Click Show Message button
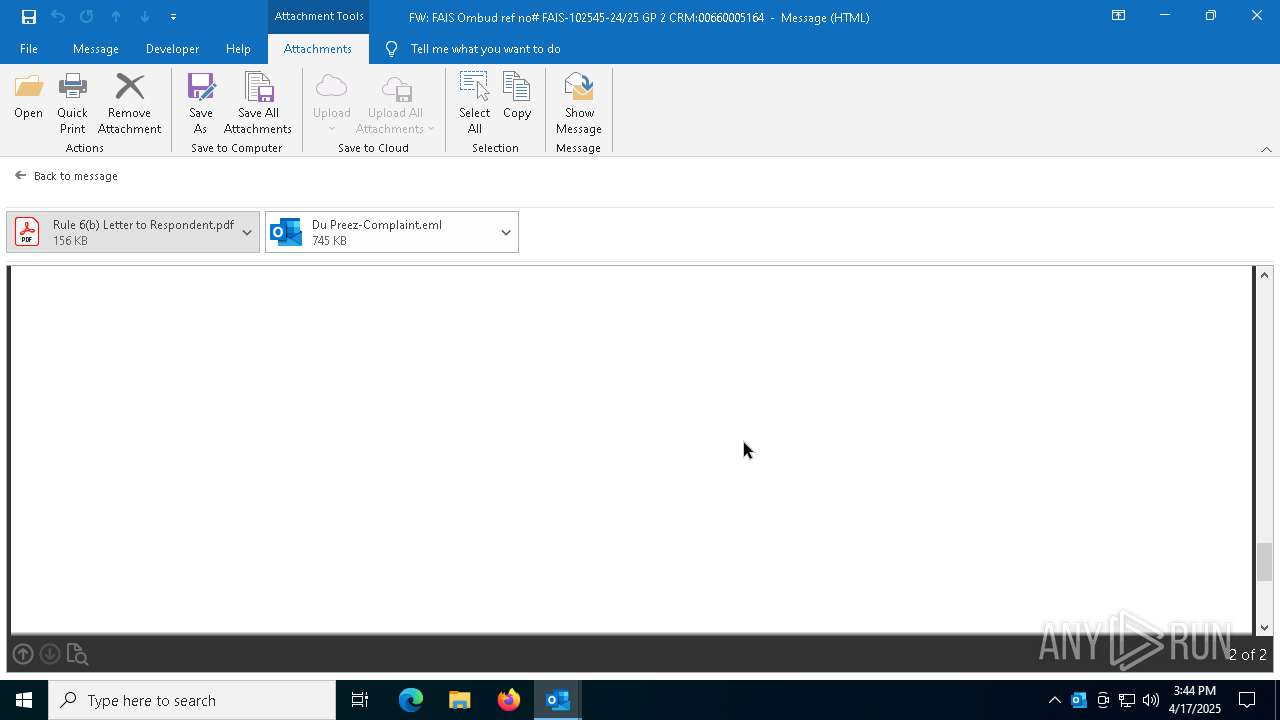Viewport: 1280px width, 720px height. (x=579, y=104)
